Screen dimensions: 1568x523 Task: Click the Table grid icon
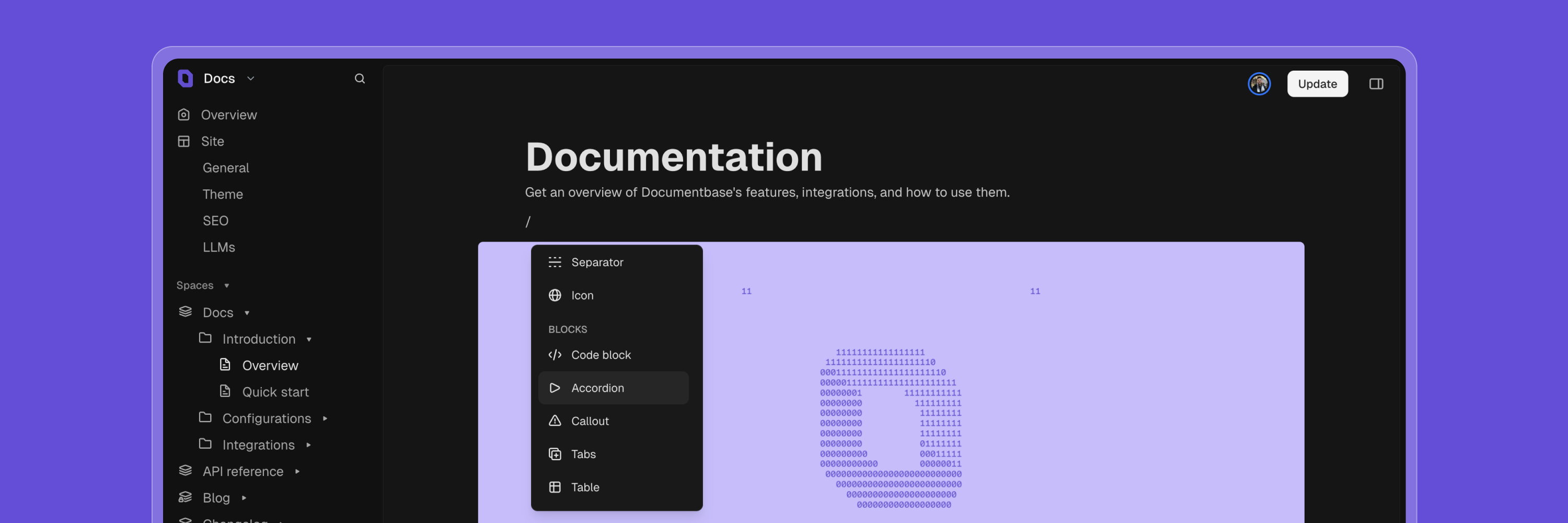pos(555,487)
